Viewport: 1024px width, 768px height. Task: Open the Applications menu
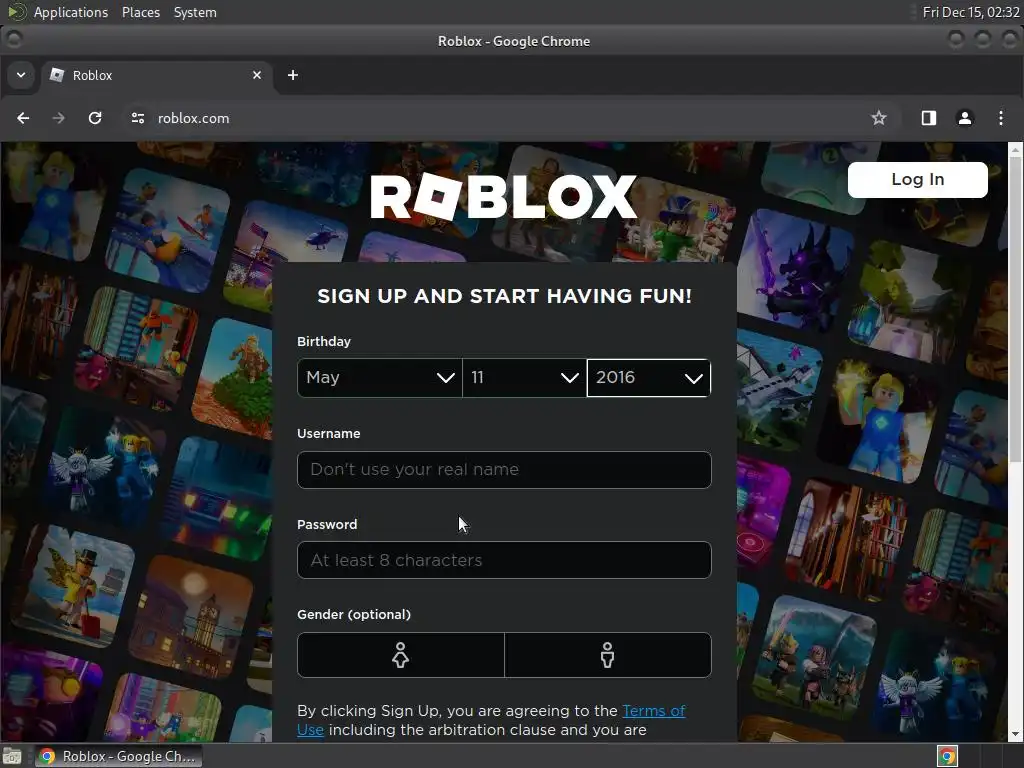(71, 12)
